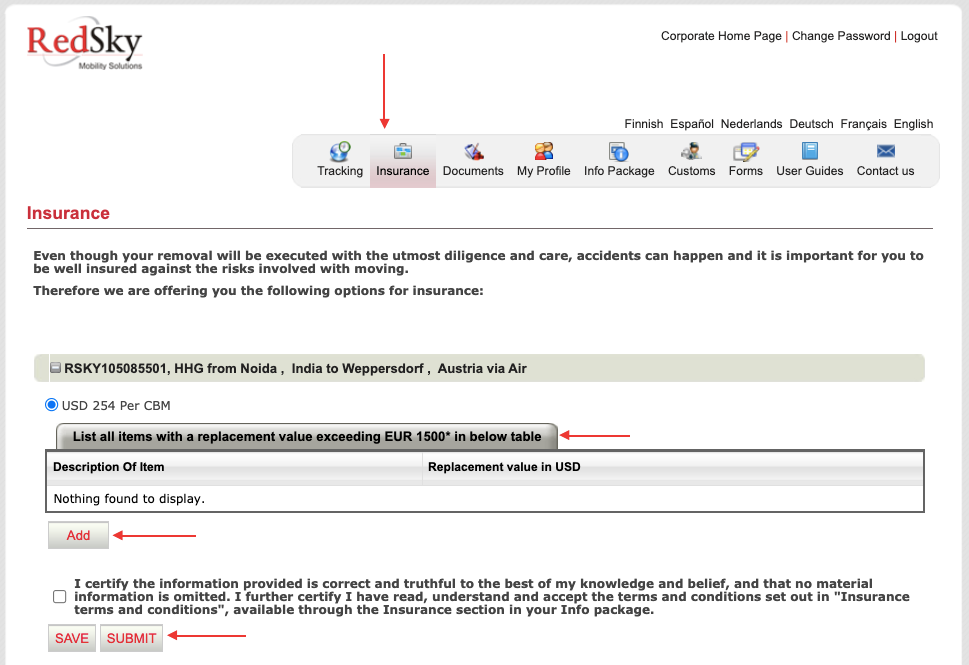Screen dimensions: 969x665
Task: Open the My Profile people icon
Action: tap(544, 151)
